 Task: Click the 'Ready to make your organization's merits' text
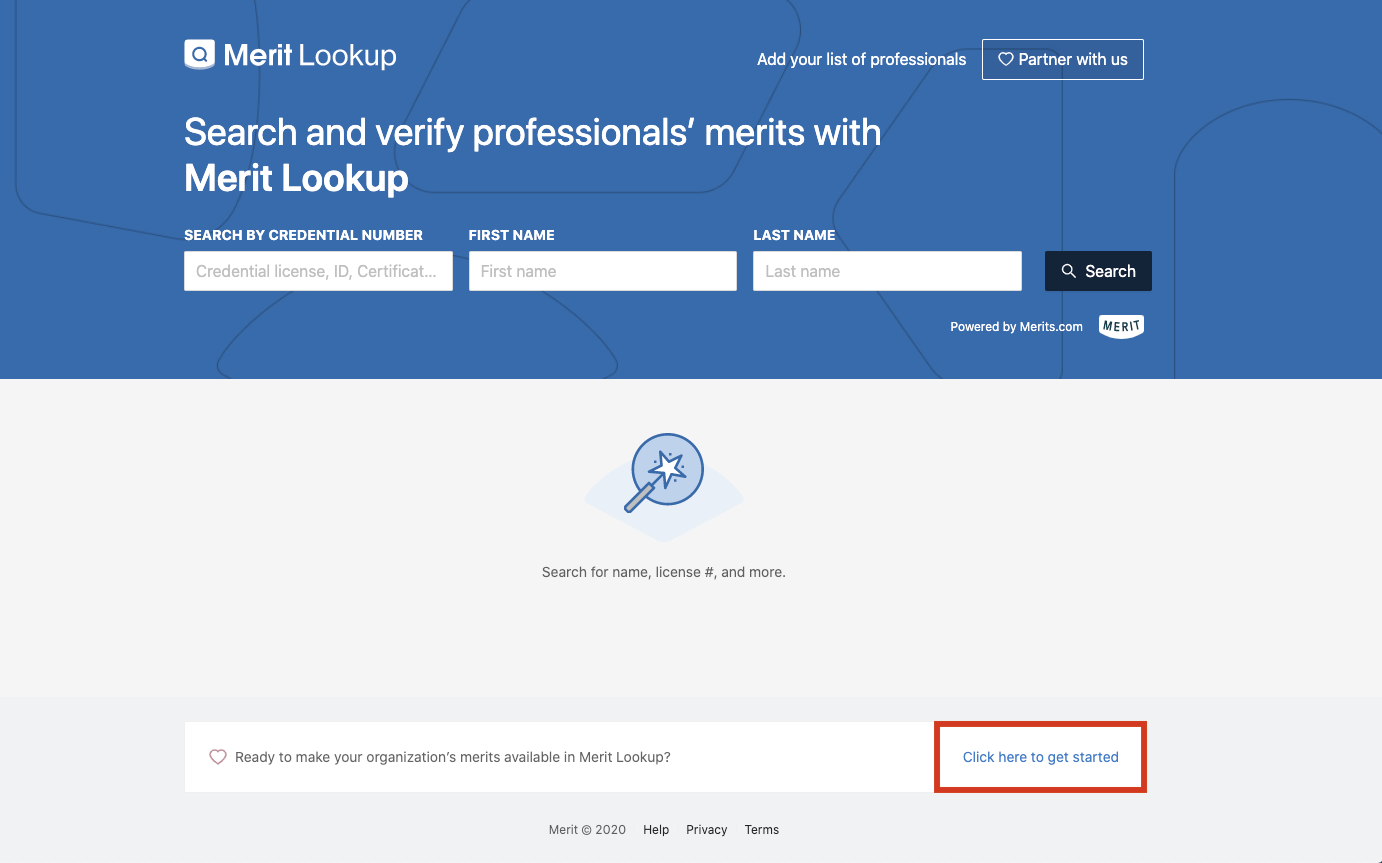[x=453, y=757]
